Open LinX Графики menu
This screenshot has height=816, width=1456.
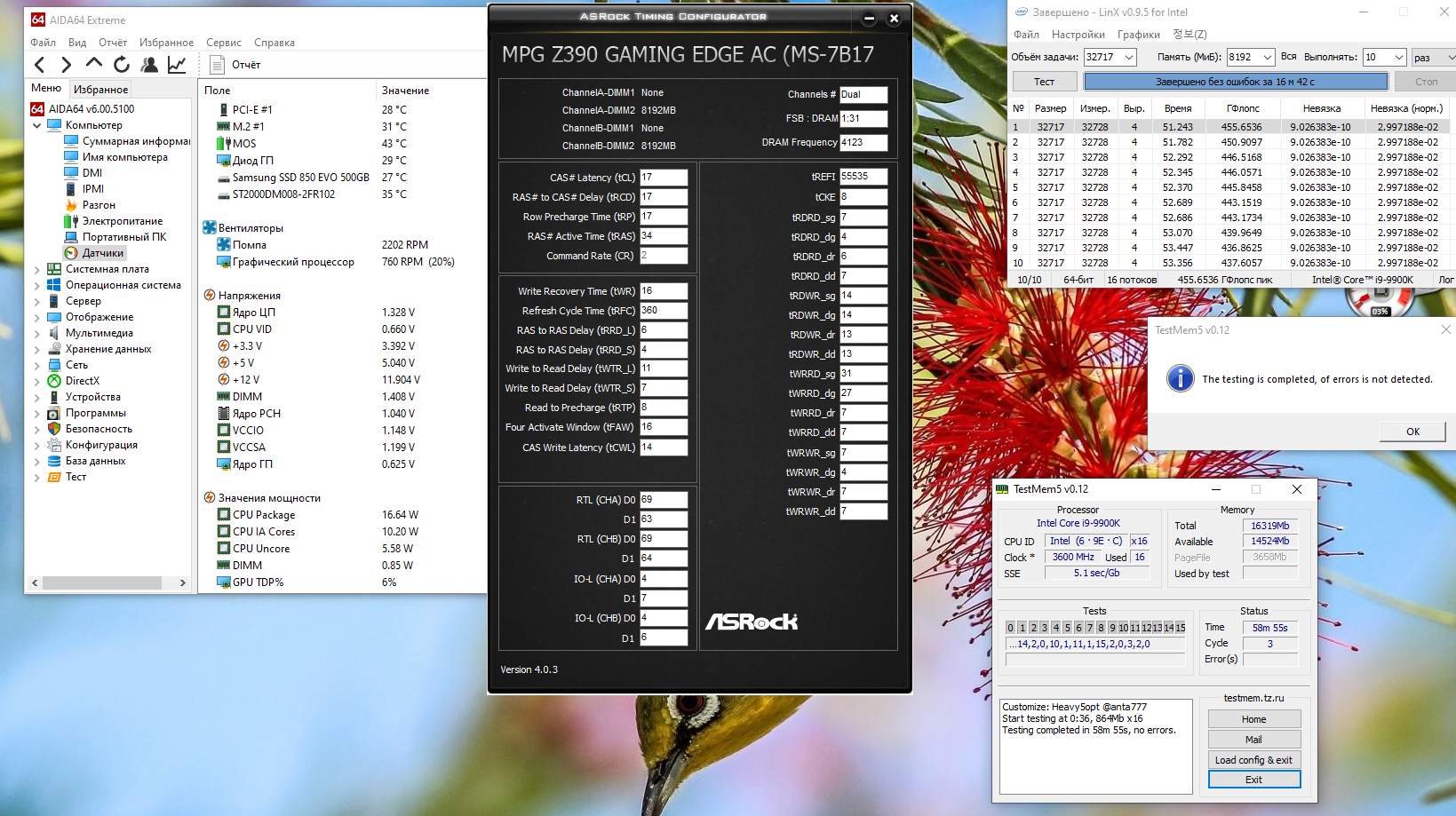[1139, 35]
